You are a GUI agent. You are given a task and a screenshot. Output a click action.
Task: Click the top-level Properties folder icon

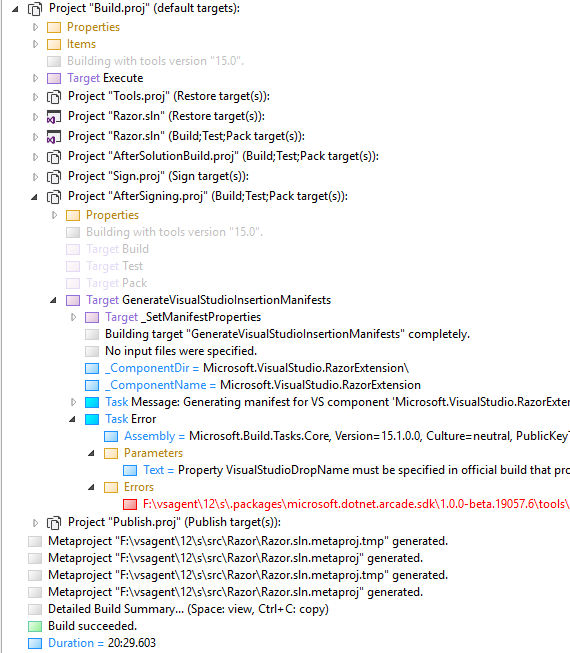(54, 27)
